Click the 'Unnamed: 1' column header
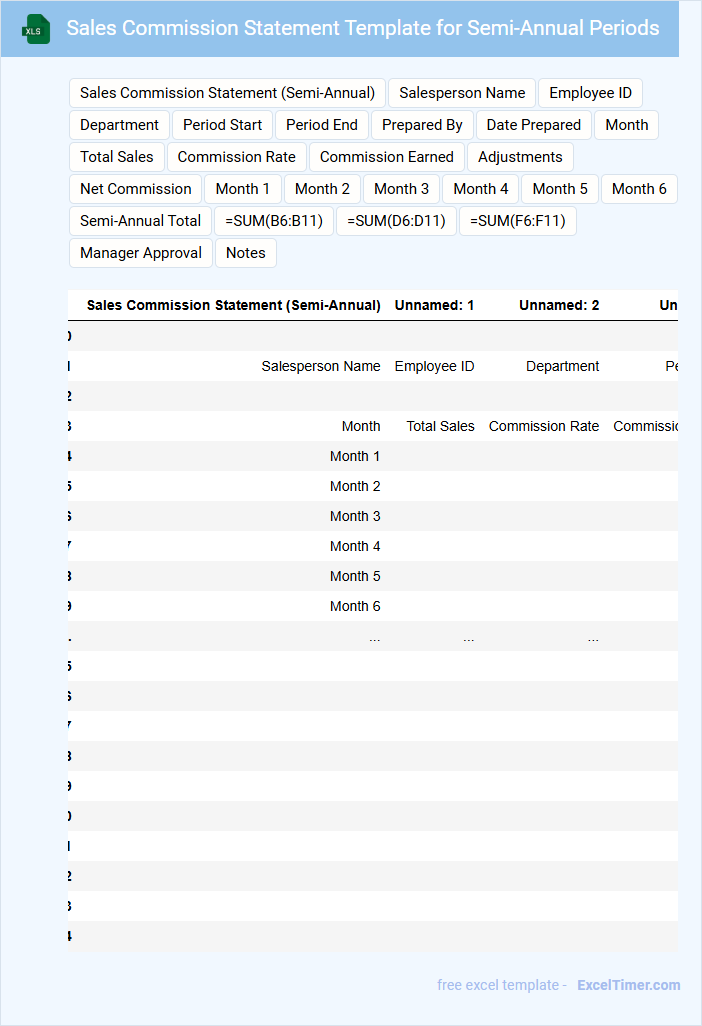Image resolution: width=702 pixels, height=1026 pixels. click(434, 306)
